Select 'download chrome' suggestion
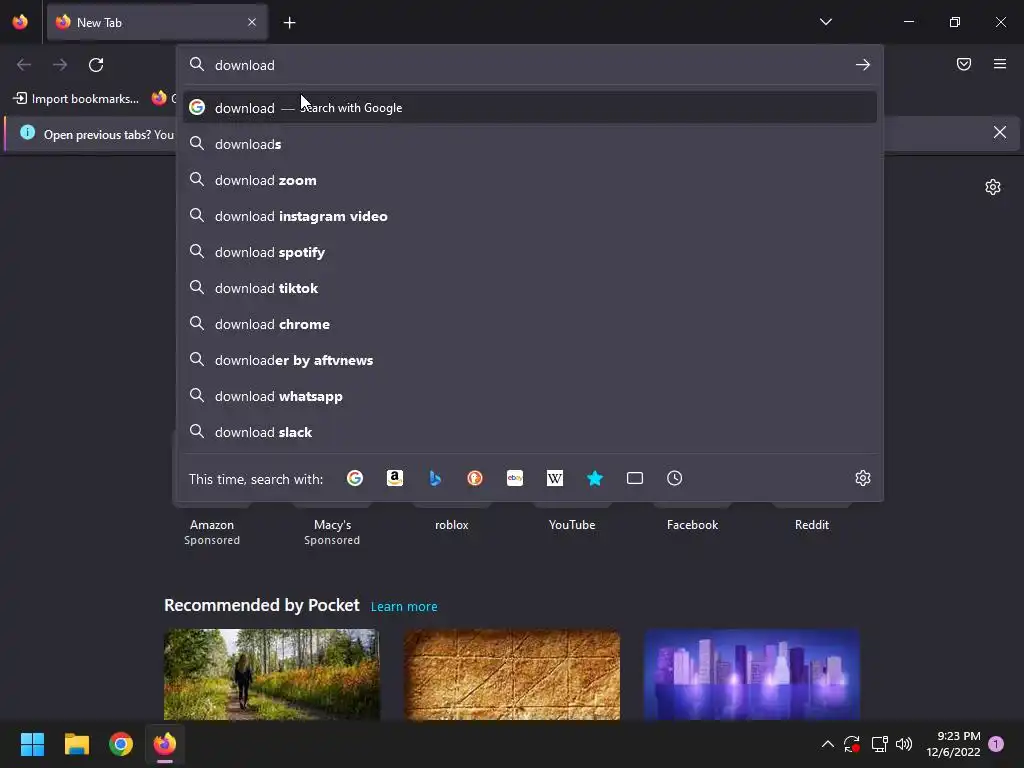This screenshot has height=768, width=1024. tap(530, 324)
